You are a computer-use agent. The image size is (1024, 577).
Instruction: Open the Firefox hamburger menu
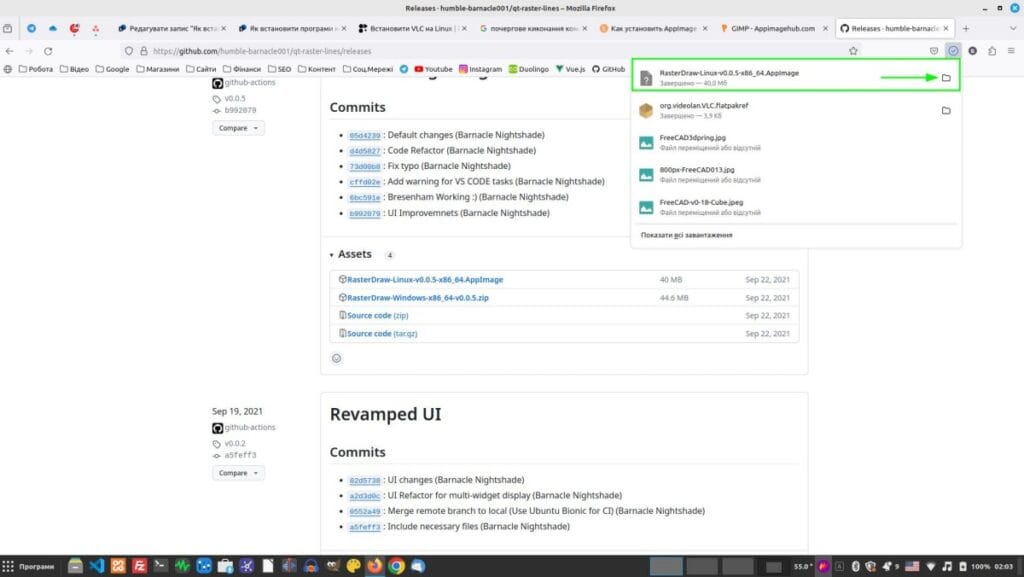1011,51
